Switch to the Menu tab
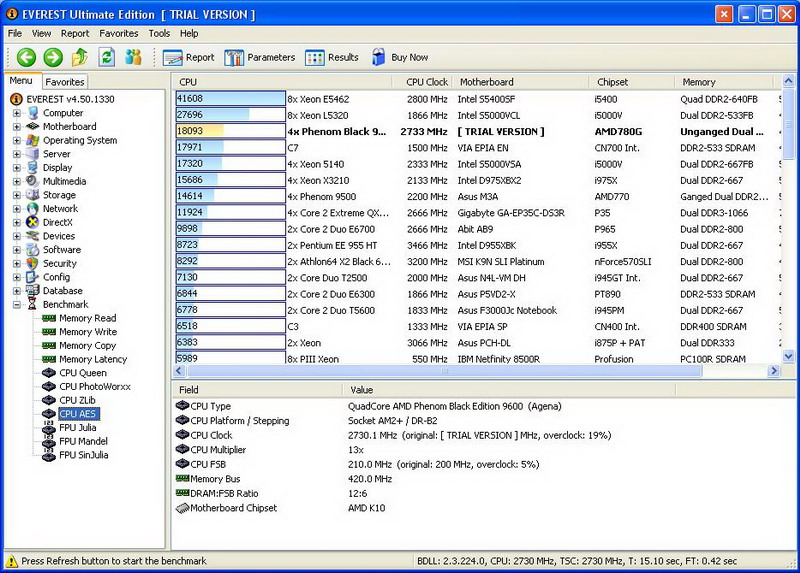Image resolution: width=800 pixels, height=573 pixels. (x=21, y=81)
